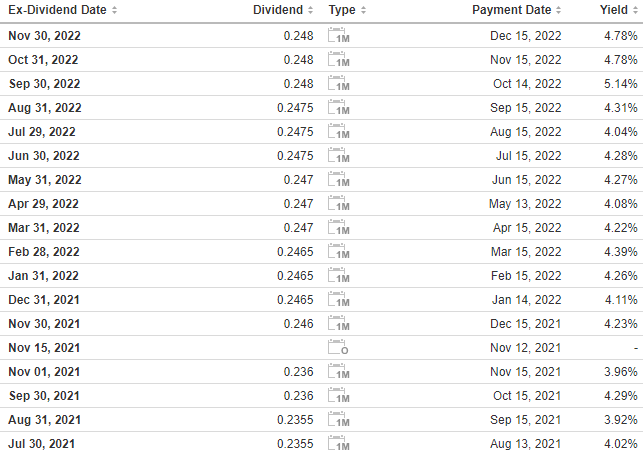Viewport: 643px width, 453px height.
Task: Select ex-dividend date Apr 29, 2022
Action: point(43,204)
